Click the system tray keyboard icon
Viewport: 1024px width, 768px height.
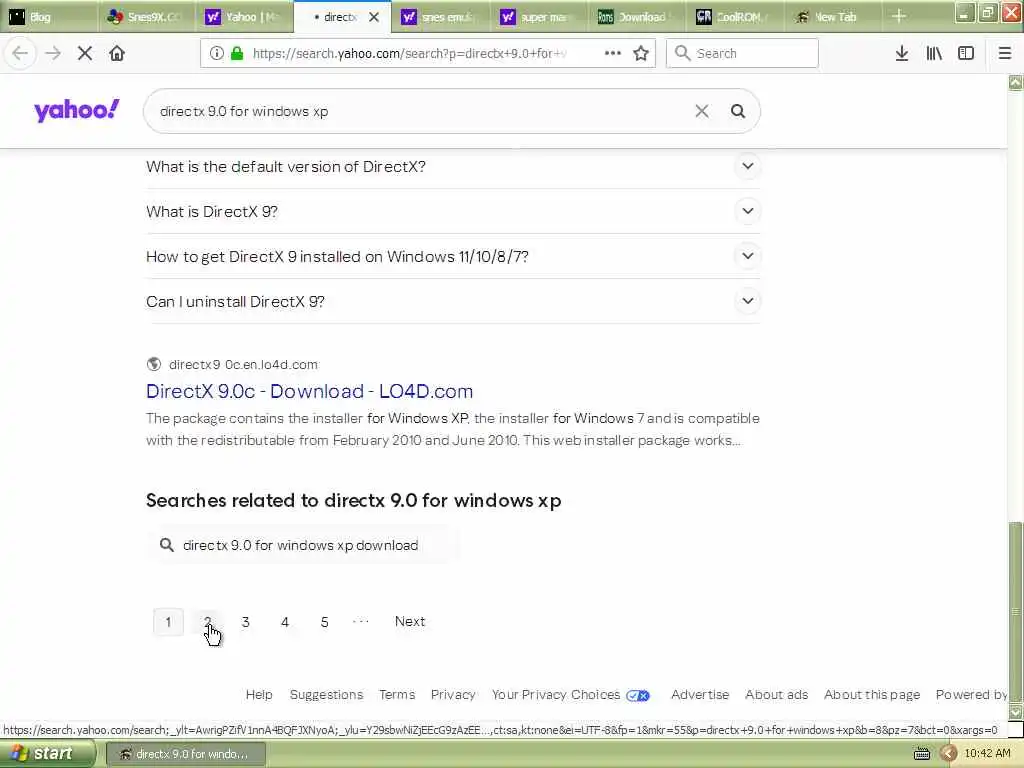tap(921, 754)
